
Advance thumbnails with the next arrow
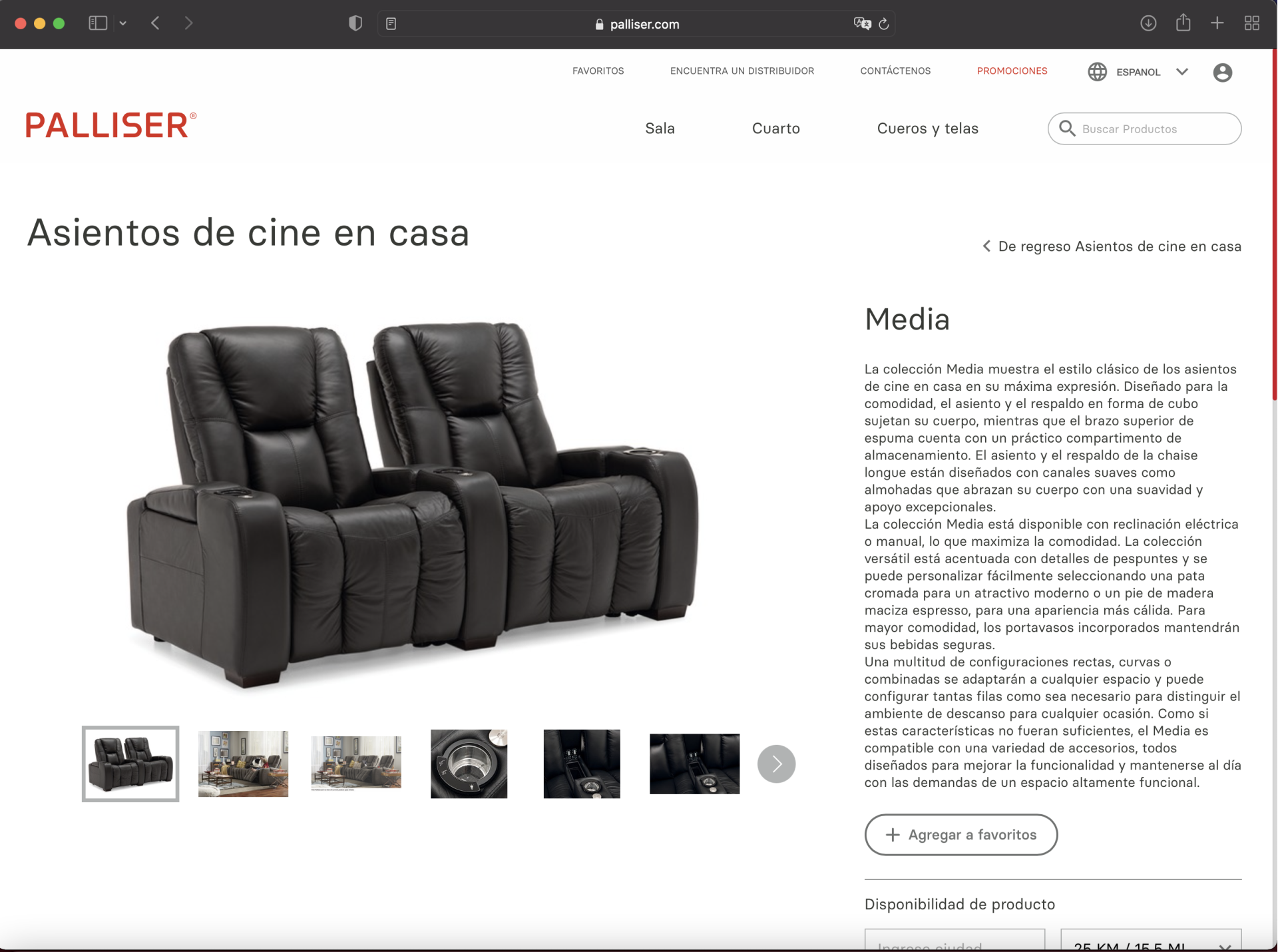776,764
